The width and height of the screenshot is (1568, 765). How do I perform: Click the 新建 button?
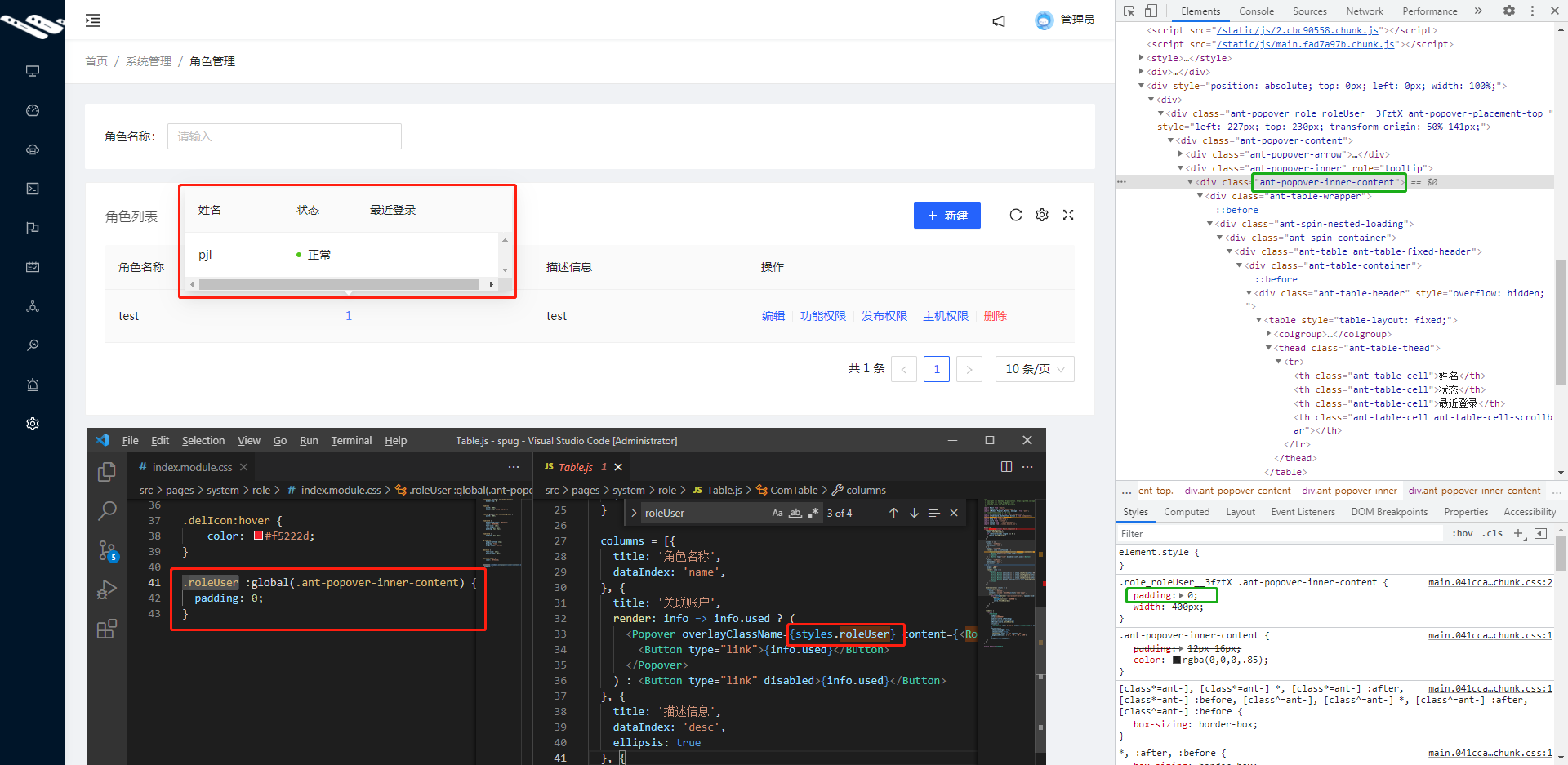(947, 216)
